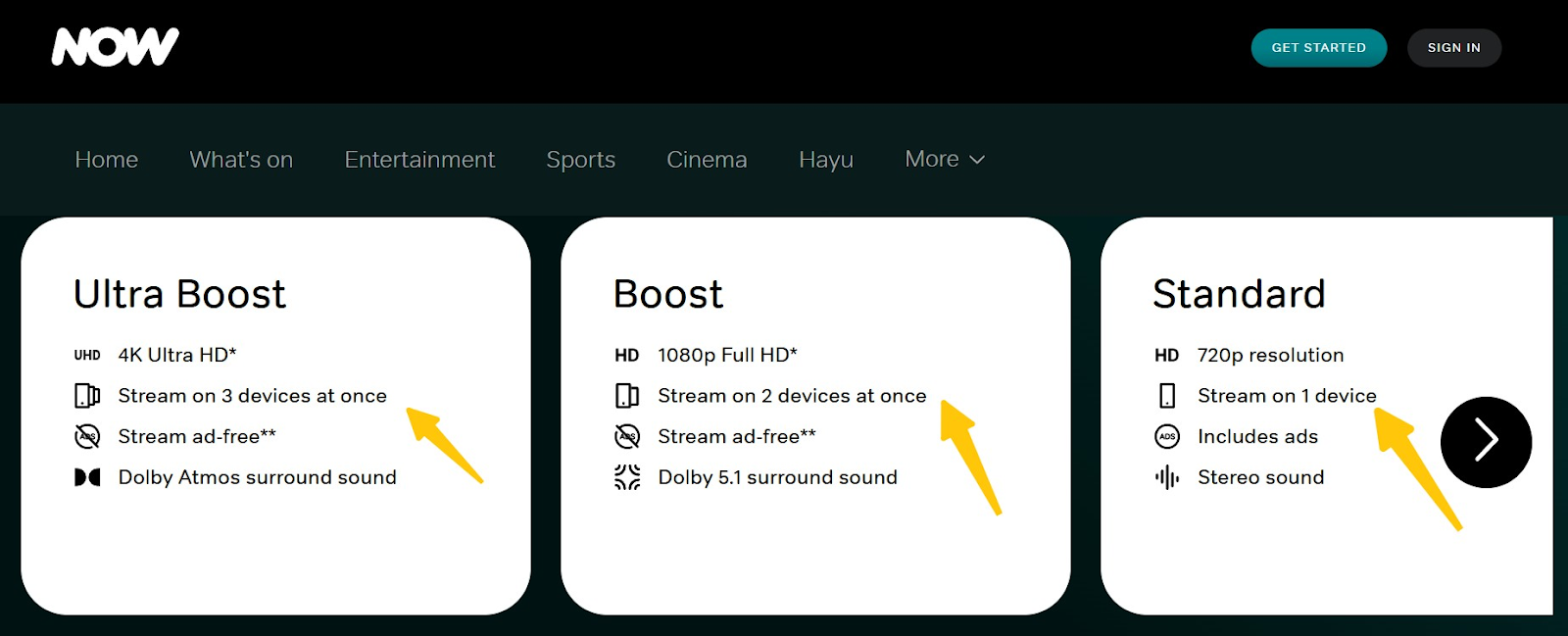Click the ad-free icon in Boost card

tap(627, 437)
